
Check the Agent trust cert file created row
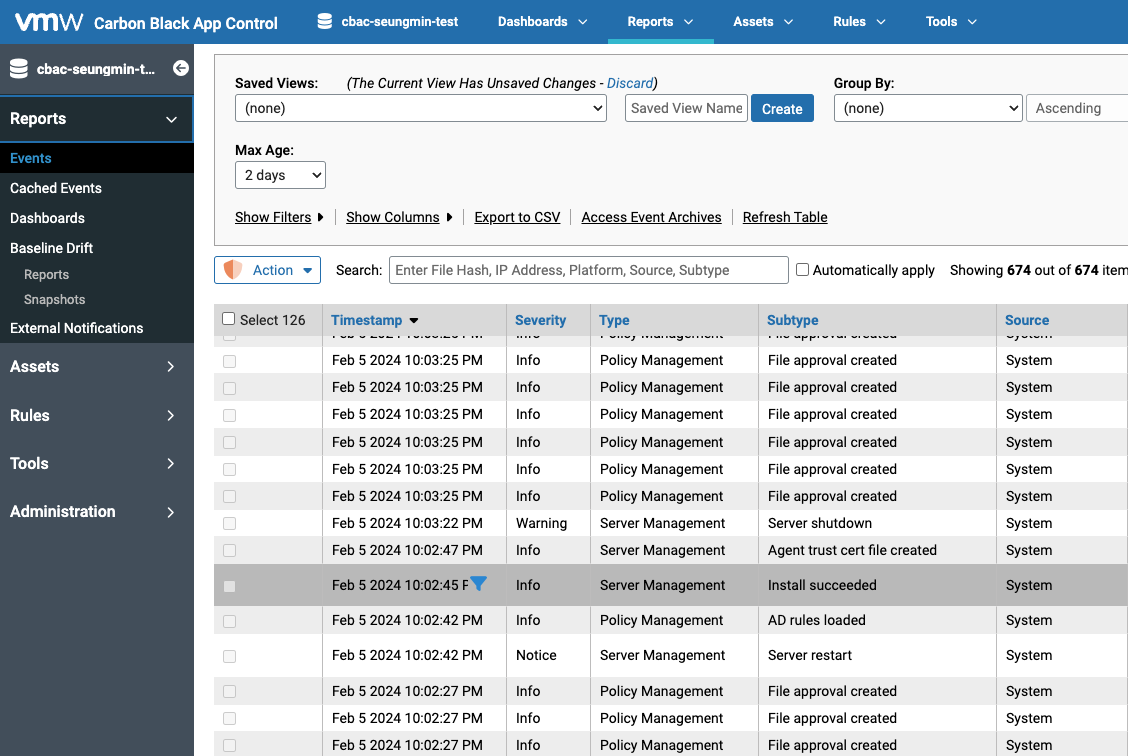[229, 550]
